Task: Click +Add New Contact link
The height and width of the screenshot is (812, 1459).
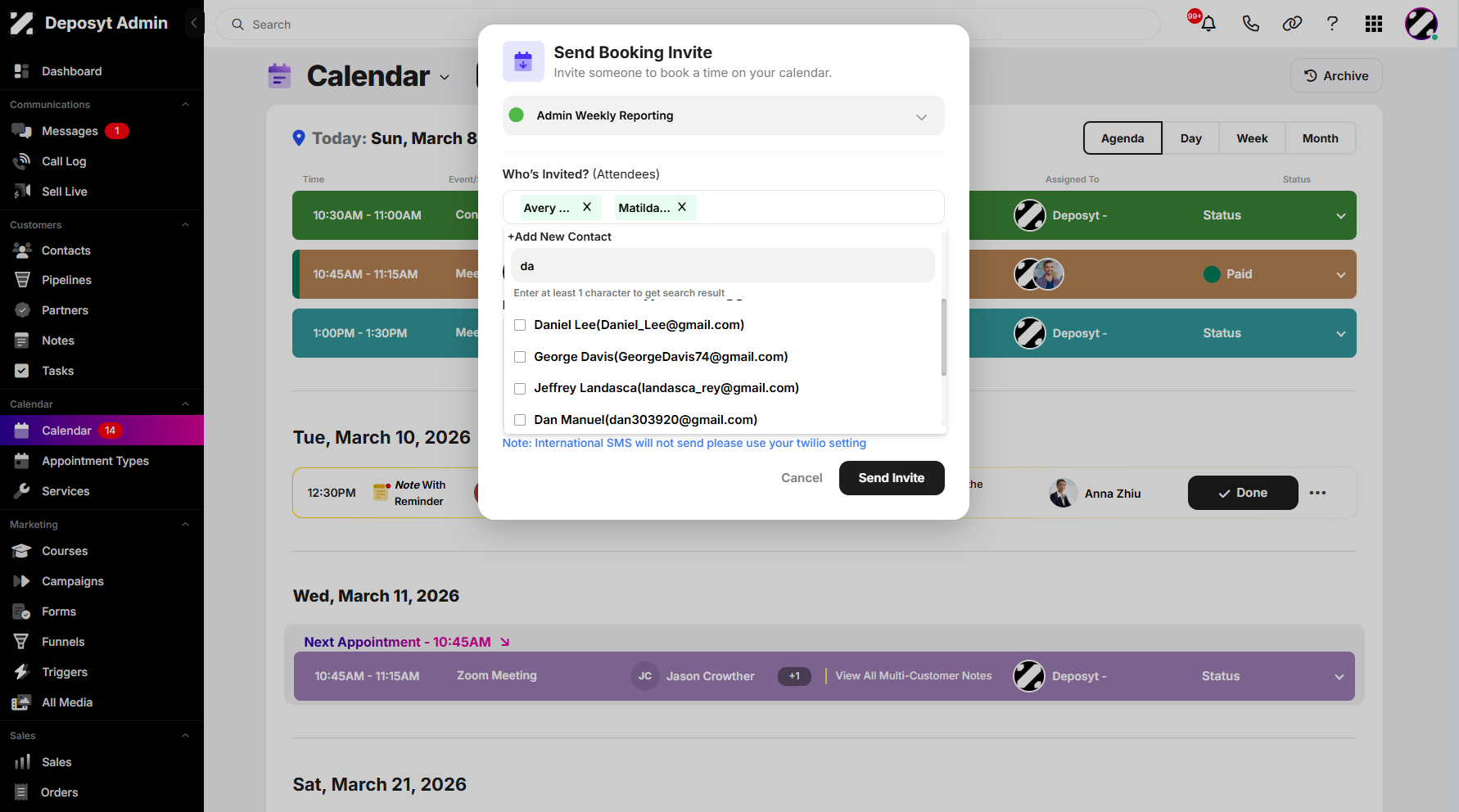Action: pyautogui.click(x=560, y=237)
